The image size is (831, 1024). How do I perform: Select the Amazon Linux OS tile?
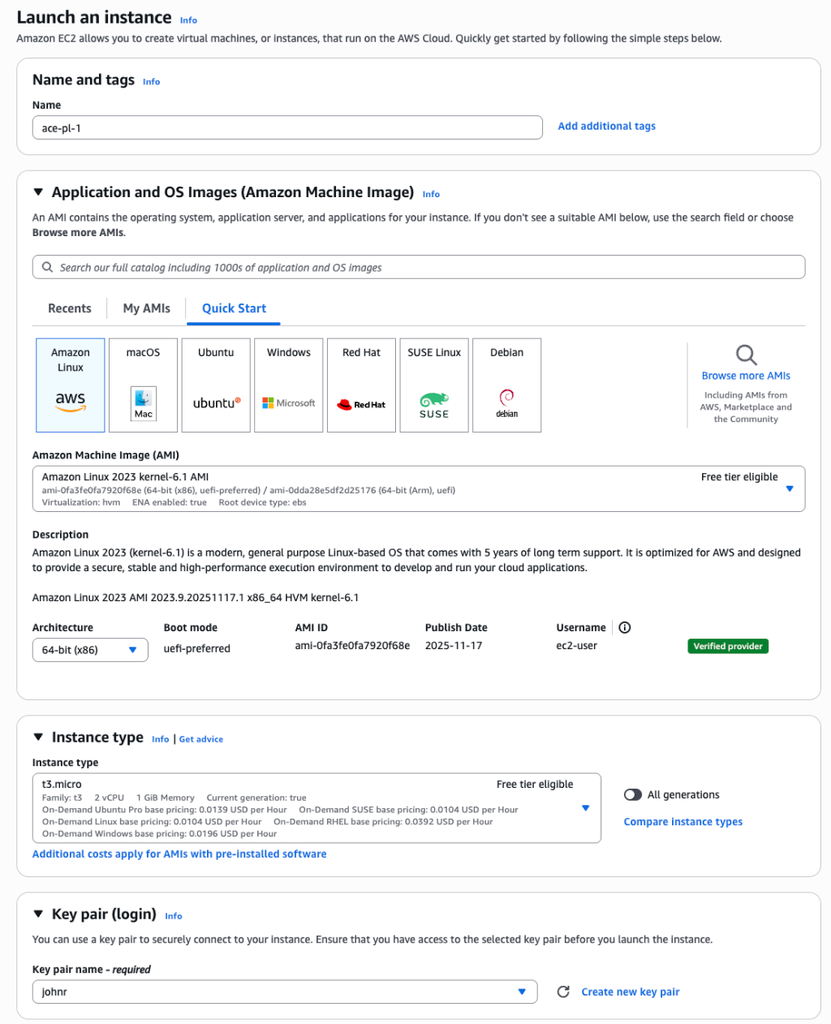point(69,384)
